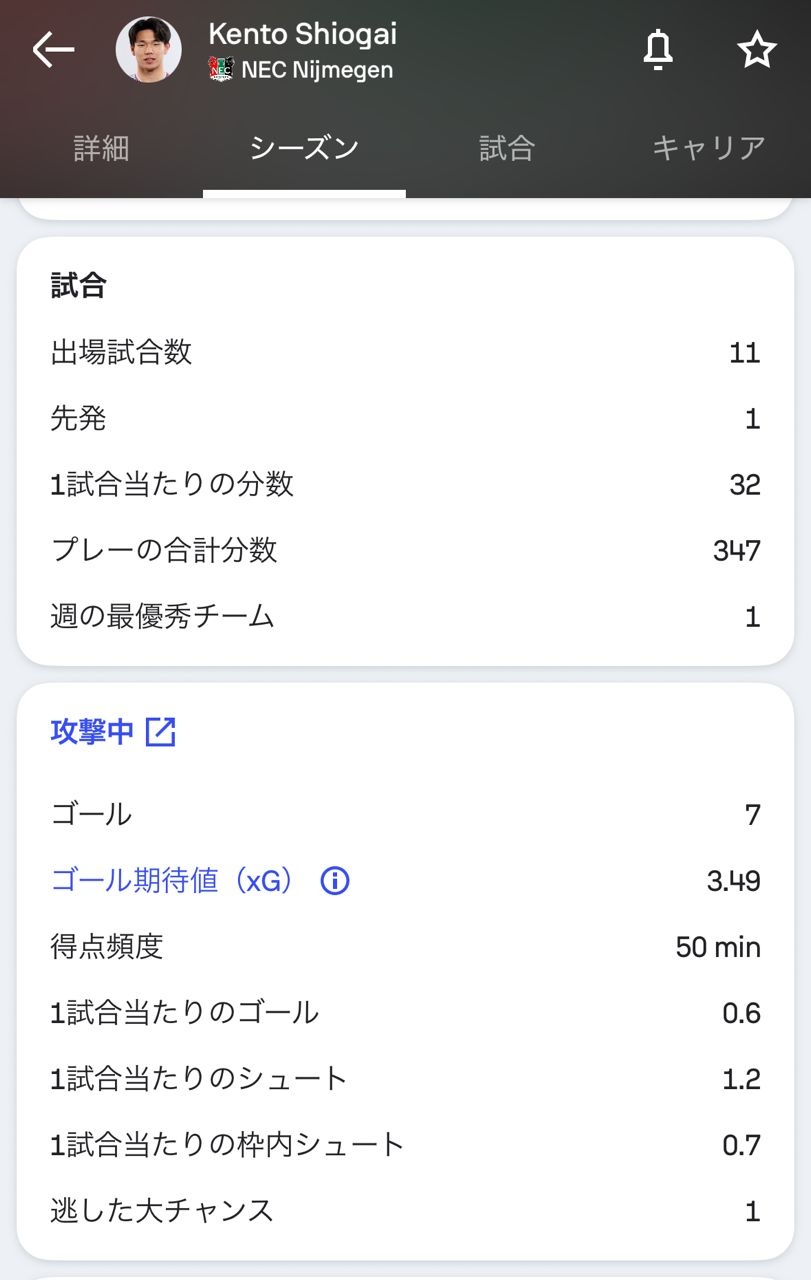Tap the notification bell icon

(x=657, y=49)
